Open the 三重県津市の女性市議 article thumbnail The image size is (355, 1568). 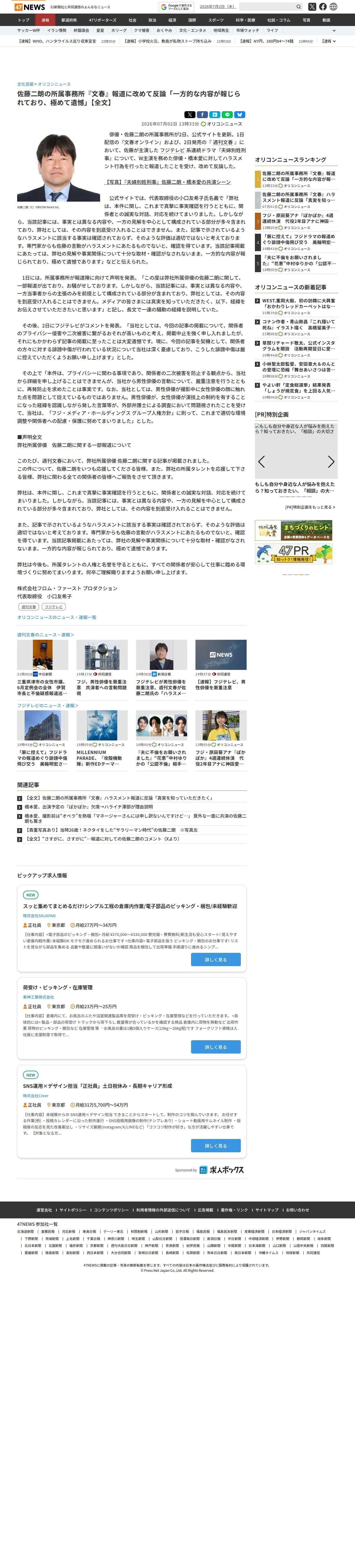point(43,654)
